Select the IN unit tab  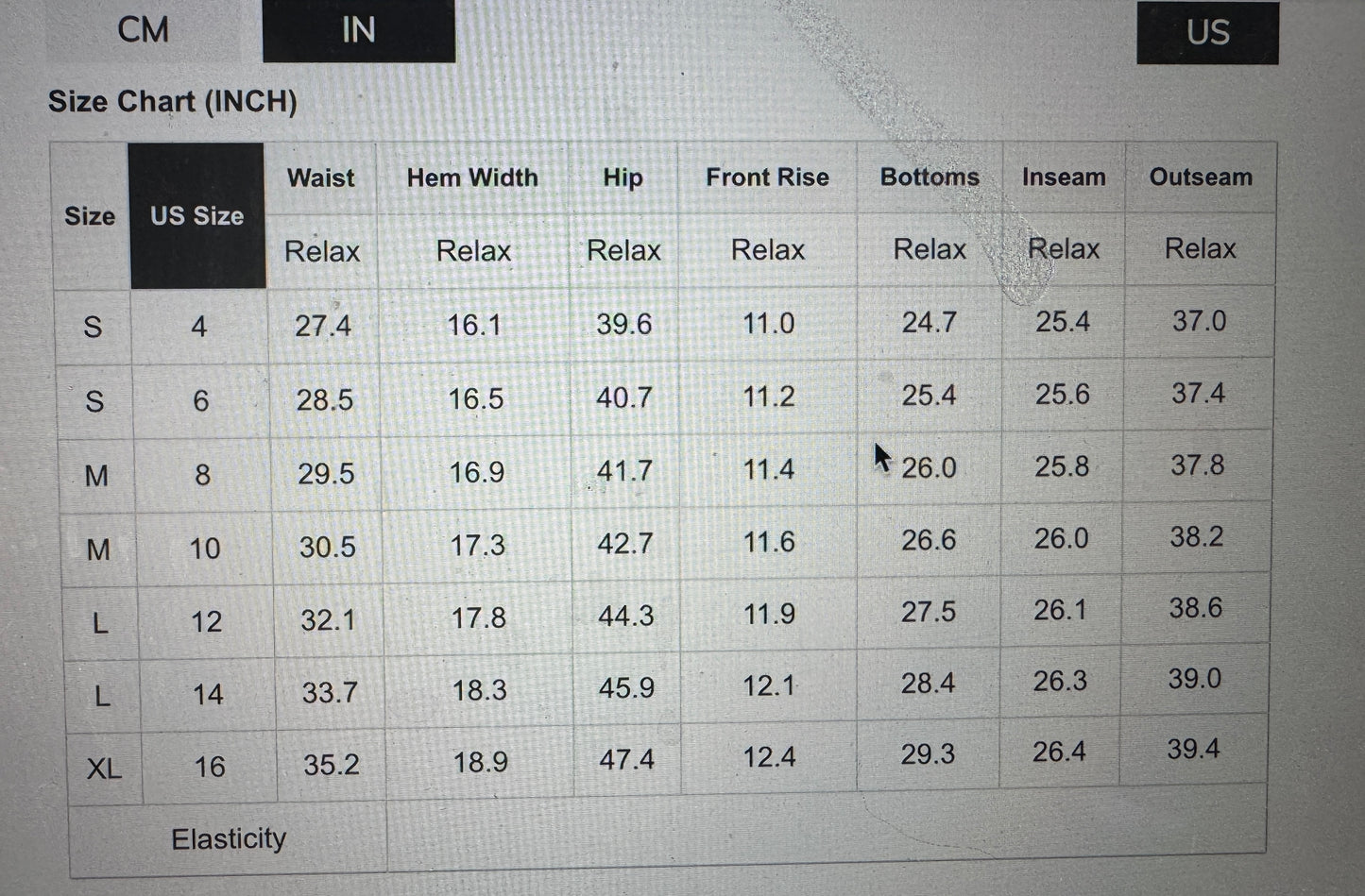(x=358, y=30)
